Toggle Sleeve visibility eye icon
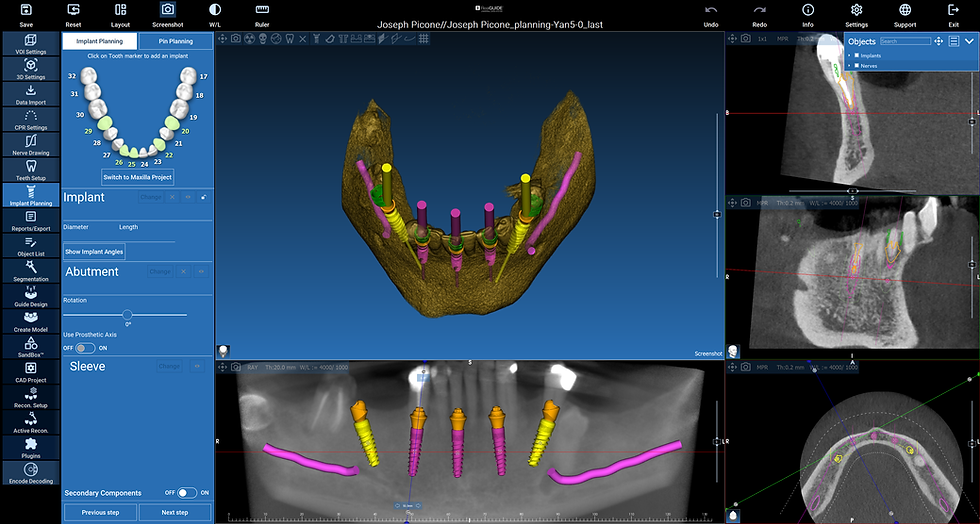Image resolution: width=980 pixels, height=524 pixels. click(198, 366)
